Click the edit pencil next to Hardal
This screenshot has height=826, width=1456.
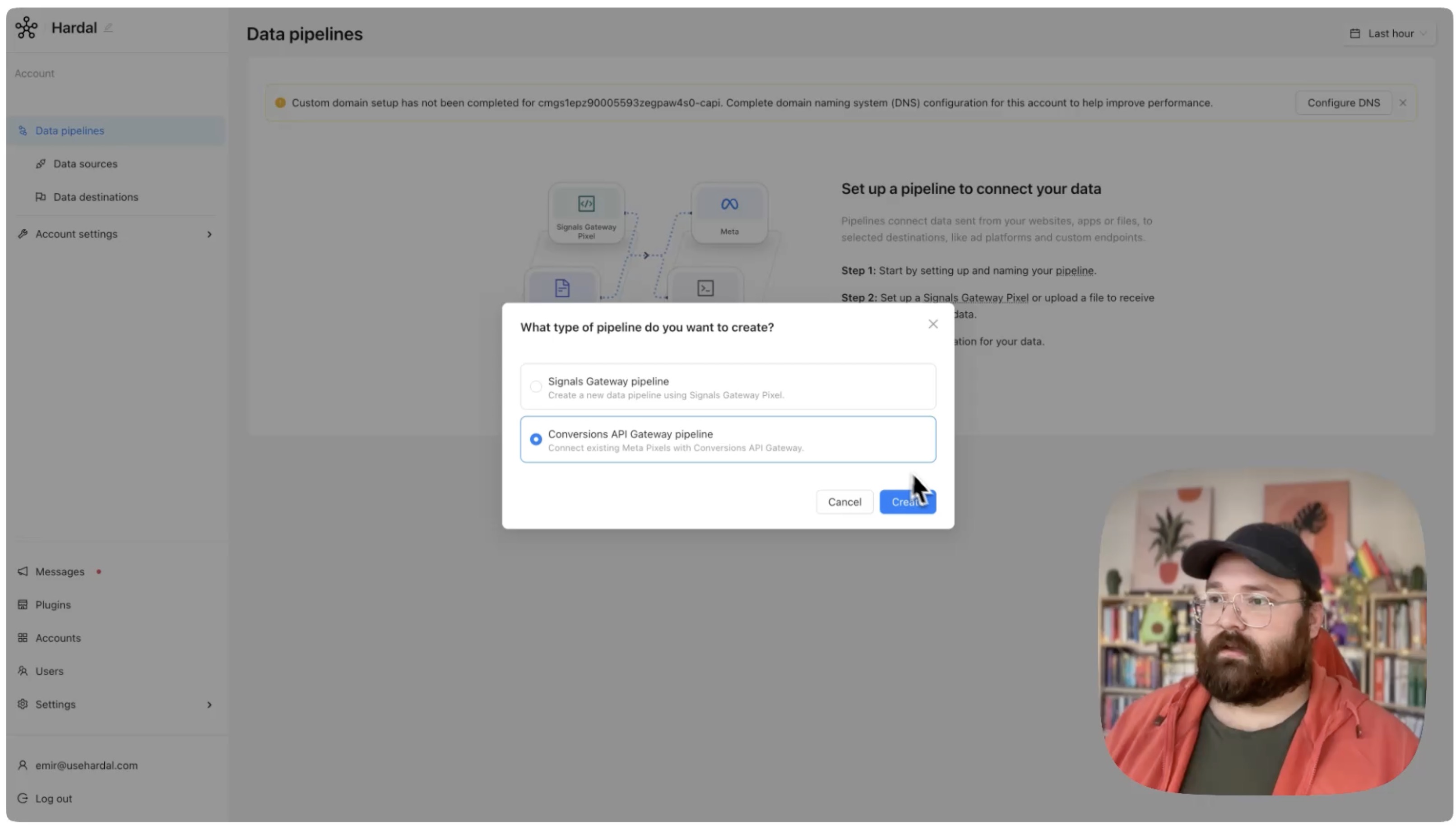point(108,27)
